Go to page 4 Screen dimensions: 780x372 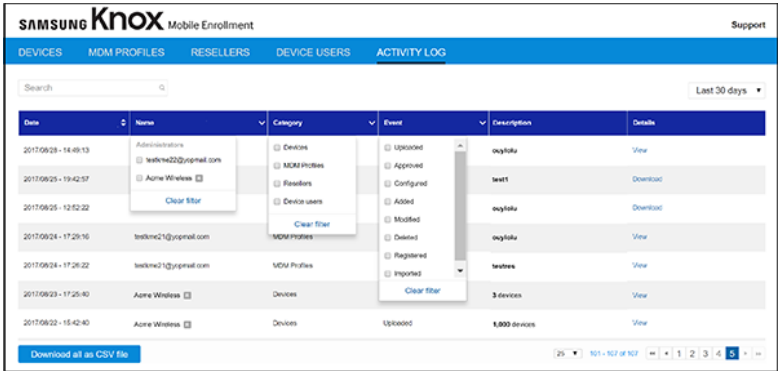[718, 354]
